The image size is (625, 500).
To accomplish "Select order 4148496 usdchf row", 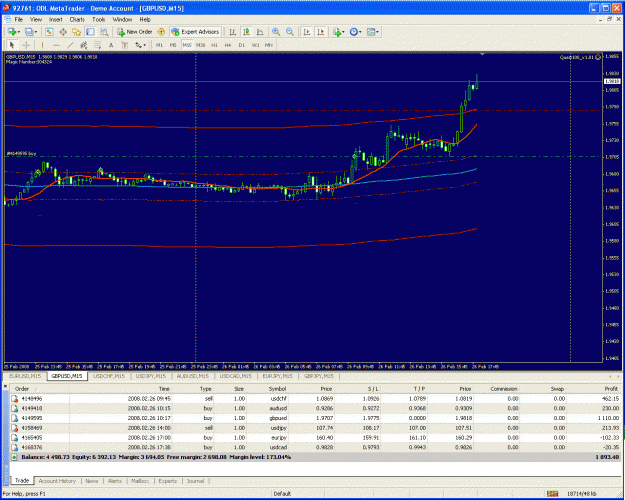I will coord(315,398).
